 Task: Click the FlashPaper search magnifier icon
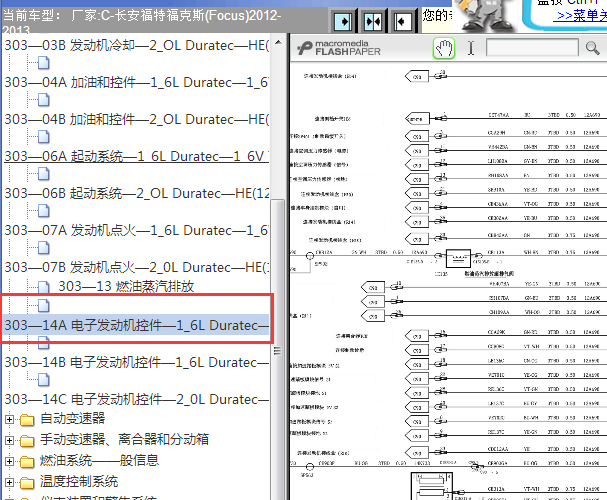(x=592, y=48)
